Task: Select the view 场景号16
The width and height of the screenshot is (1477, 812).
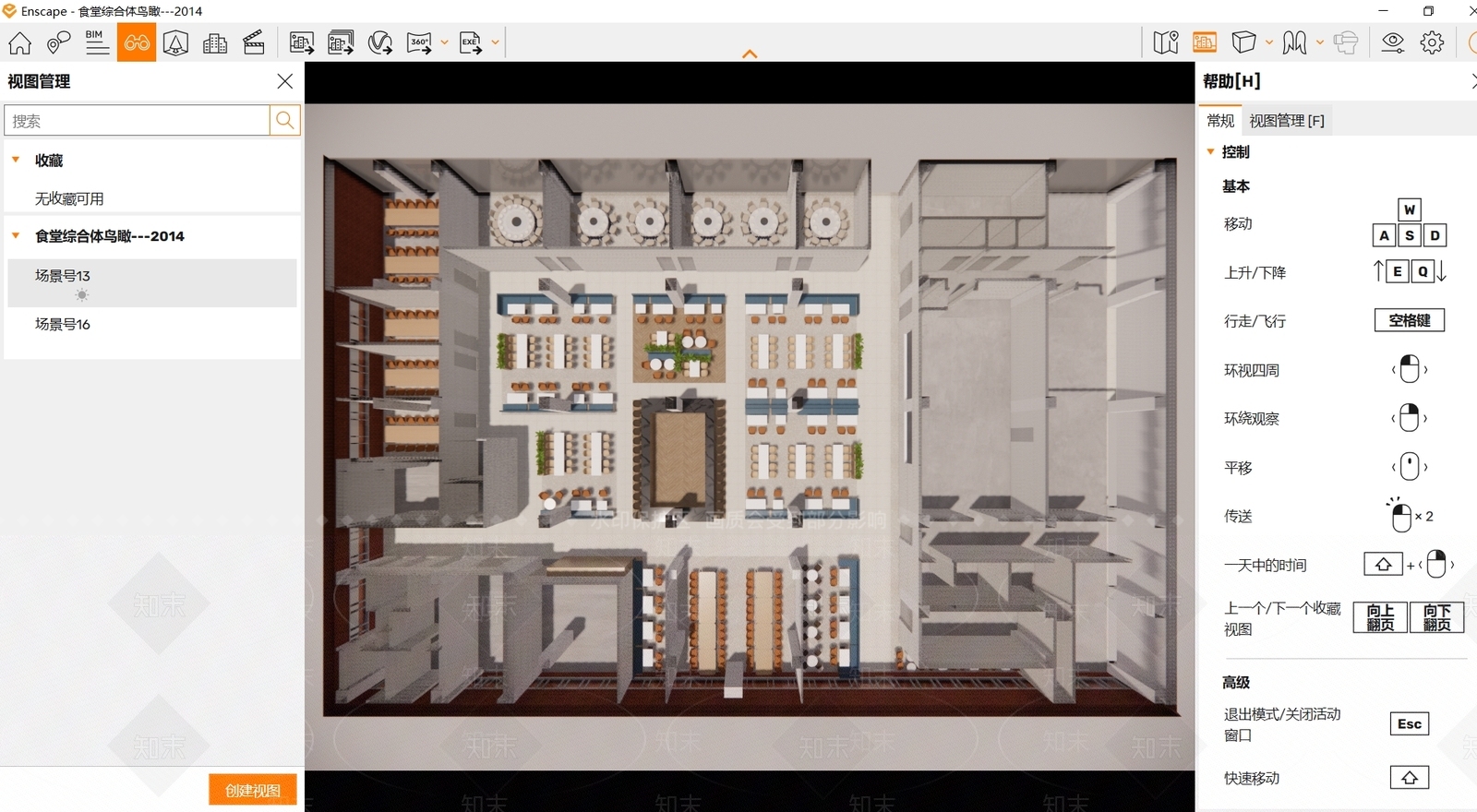Action: [x=152, y=324]
